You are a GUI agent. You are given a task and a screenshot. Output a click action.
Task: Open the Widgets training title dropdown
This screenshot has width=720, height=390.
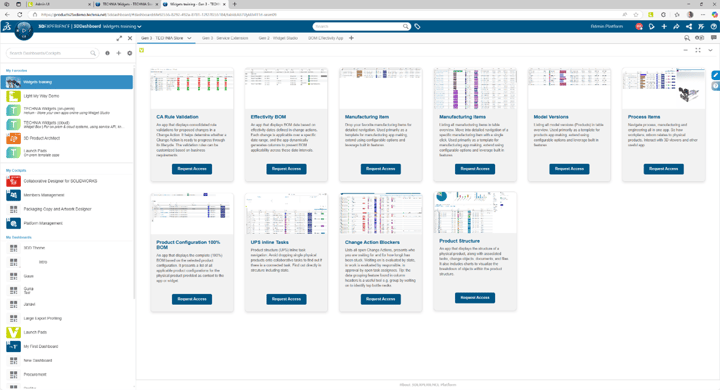pyautogui.click(x=122, y=27)
